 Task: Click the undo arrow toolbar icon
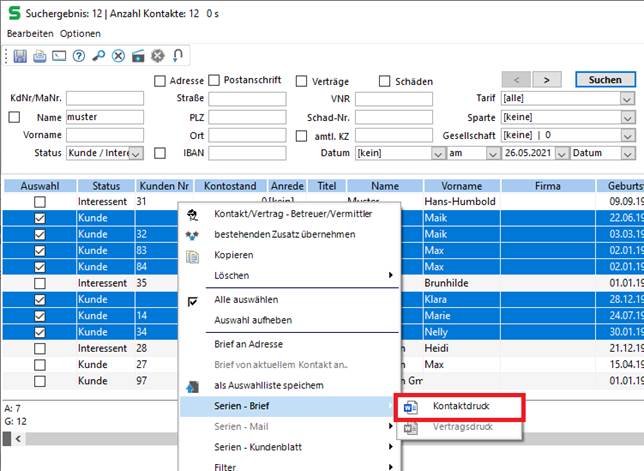click(x=179, y=55)
